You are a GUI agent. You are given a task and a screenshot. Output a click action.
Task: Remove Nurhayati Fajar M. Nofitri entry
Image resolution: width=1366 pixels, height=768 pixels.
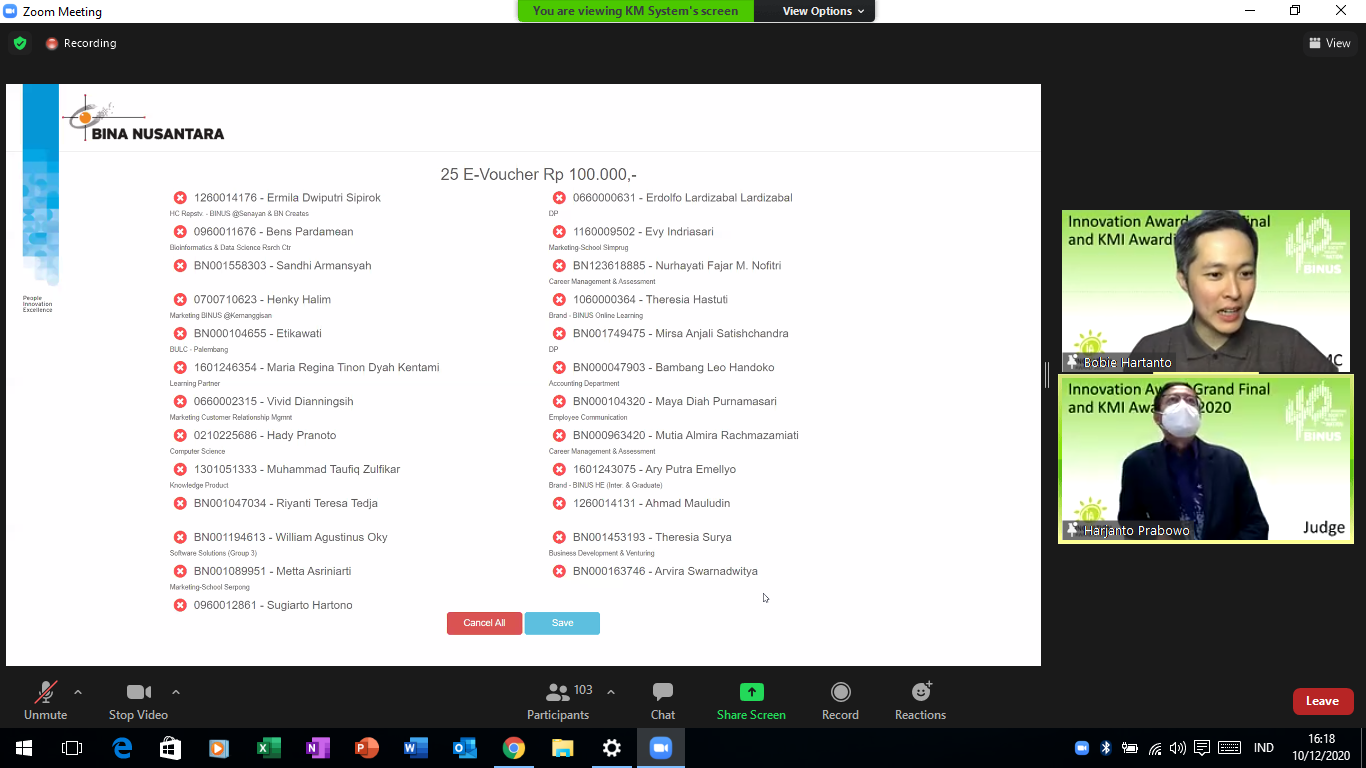coord(559,266)
